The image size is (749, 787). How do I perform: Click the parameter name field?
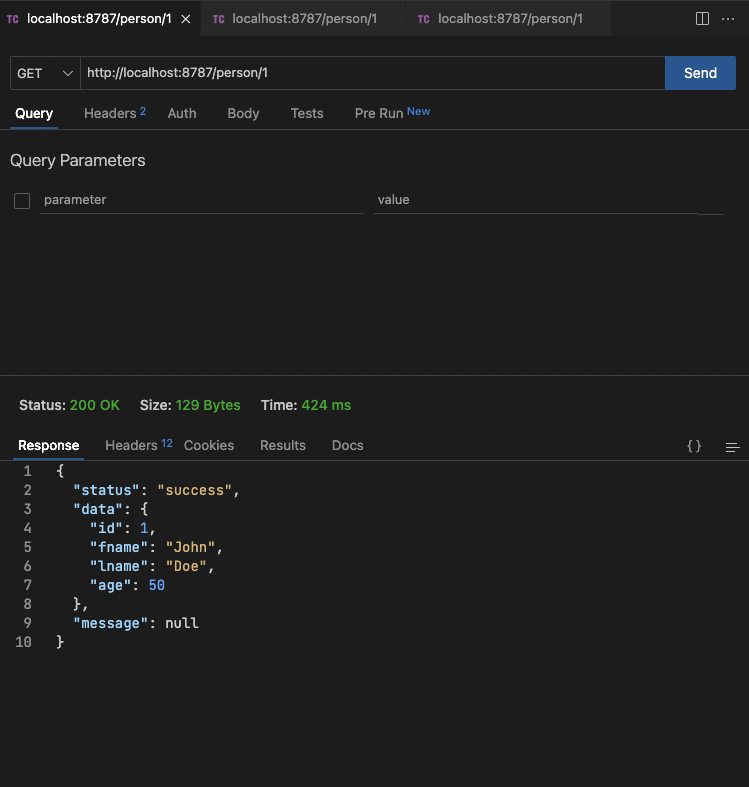pyautogui.click(x=202, y=200)
